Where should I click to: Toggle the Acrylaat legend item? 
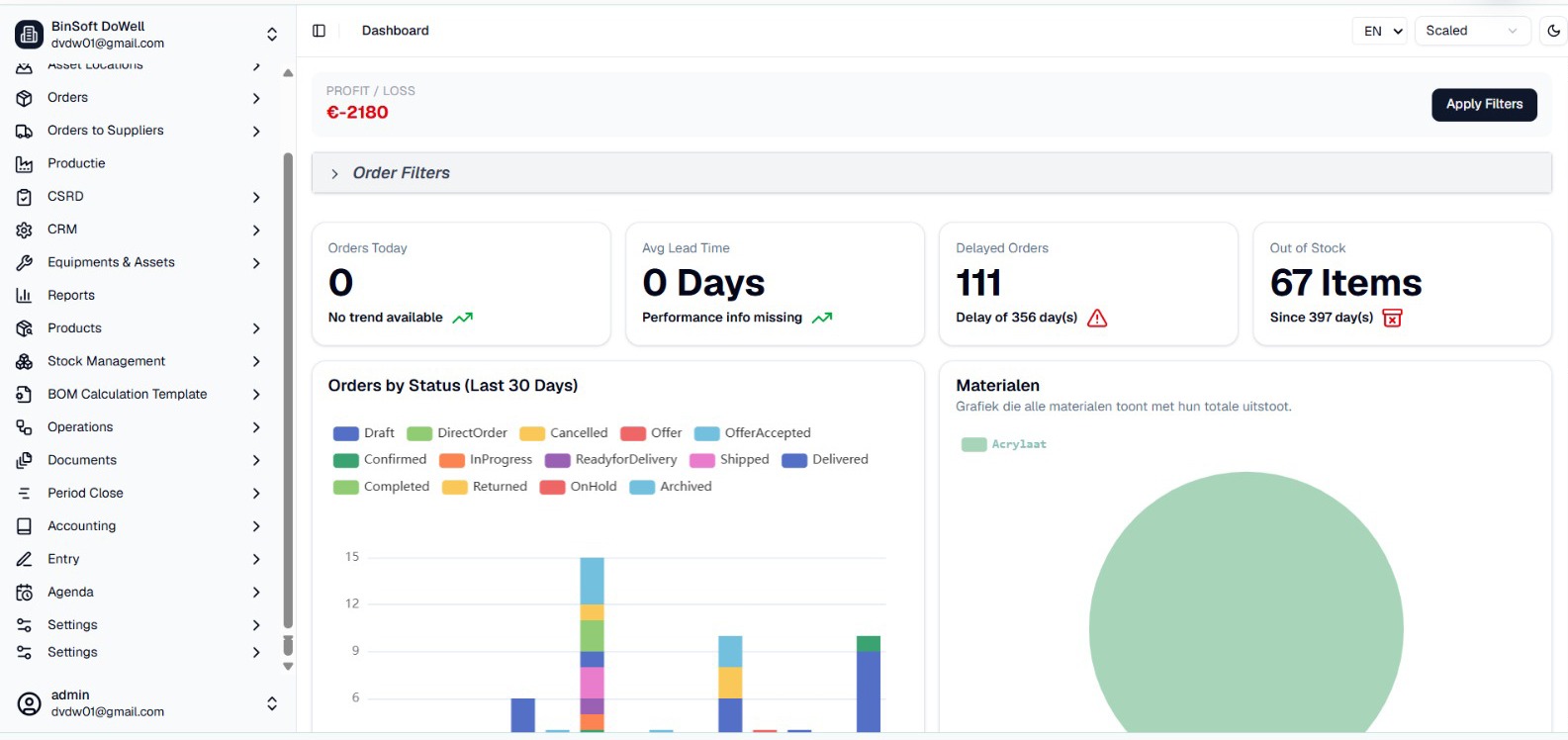click(x=1004, y=444)
